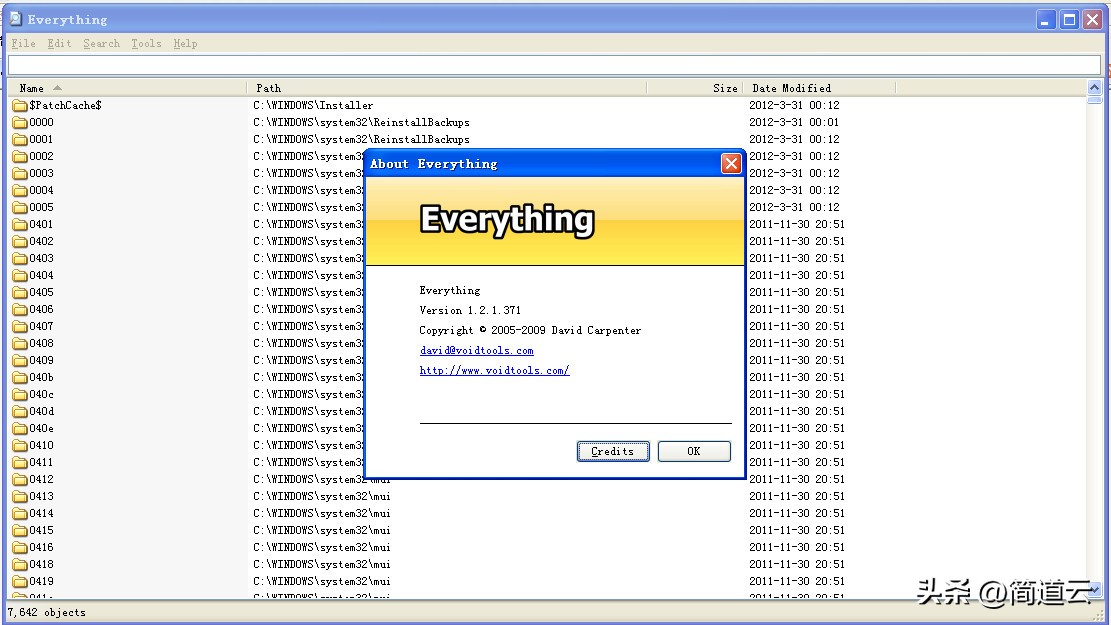Select the 0406 folder icon
This screenshot has height=625, width=1111.
pyautogui.click(x=20, y=310)
